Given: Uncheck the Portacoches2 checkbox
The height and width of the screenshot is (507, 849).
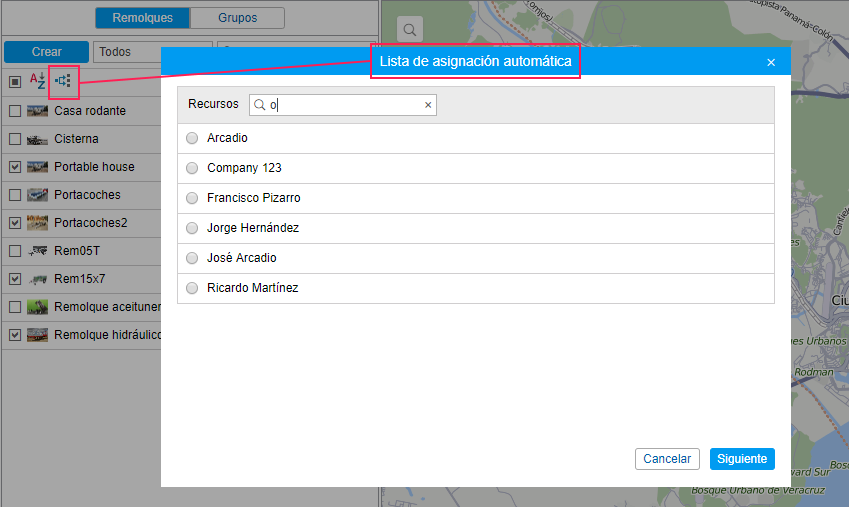Looking at the screenshot, I should point(15,223).
